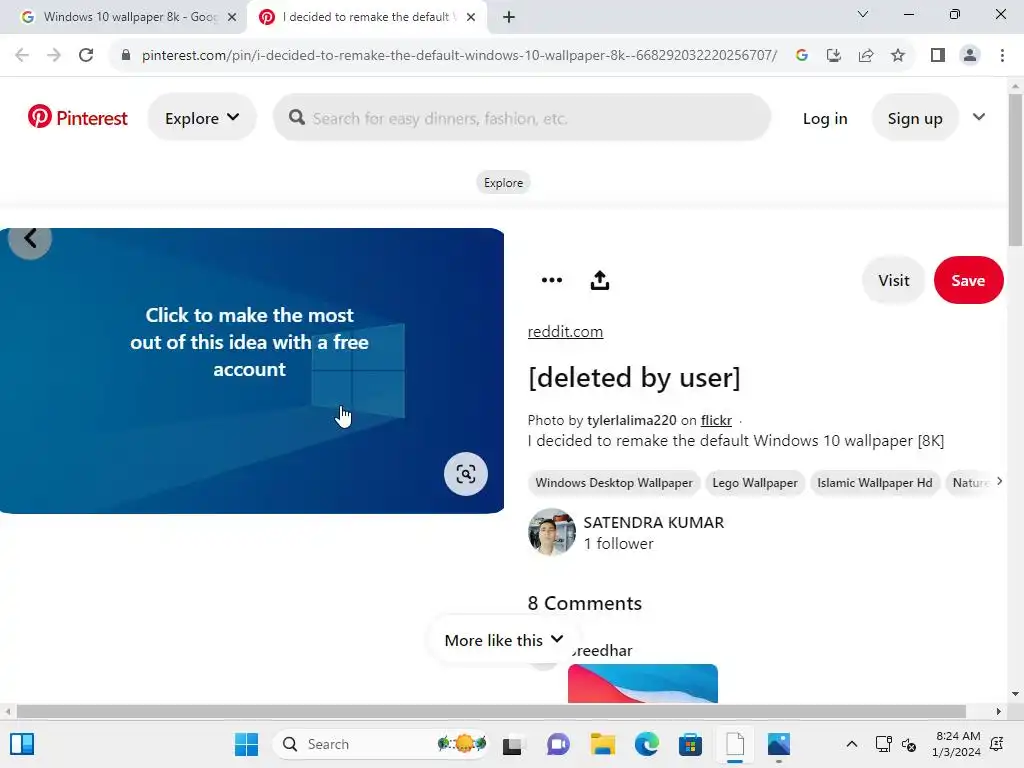
Task: Open the browser side panel icon
Action: click(938, 56)
